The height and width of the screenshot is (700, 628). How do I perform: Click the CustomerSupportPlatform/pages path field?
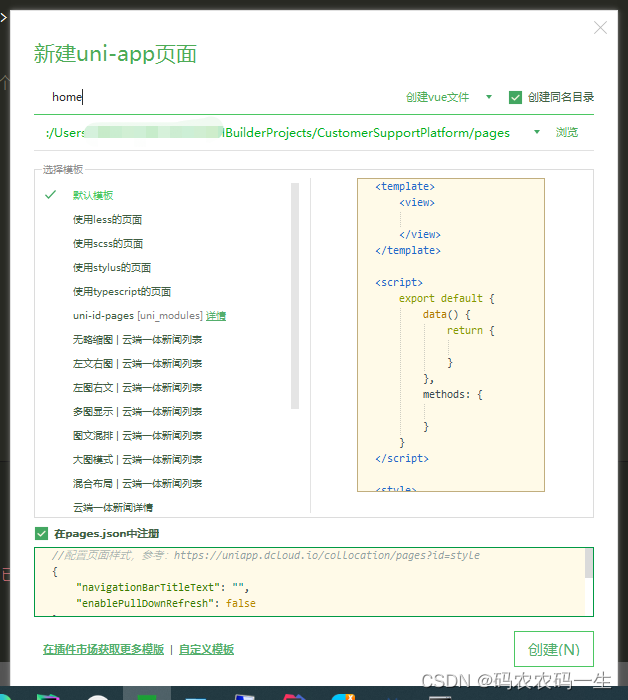(x=278, y=133)
